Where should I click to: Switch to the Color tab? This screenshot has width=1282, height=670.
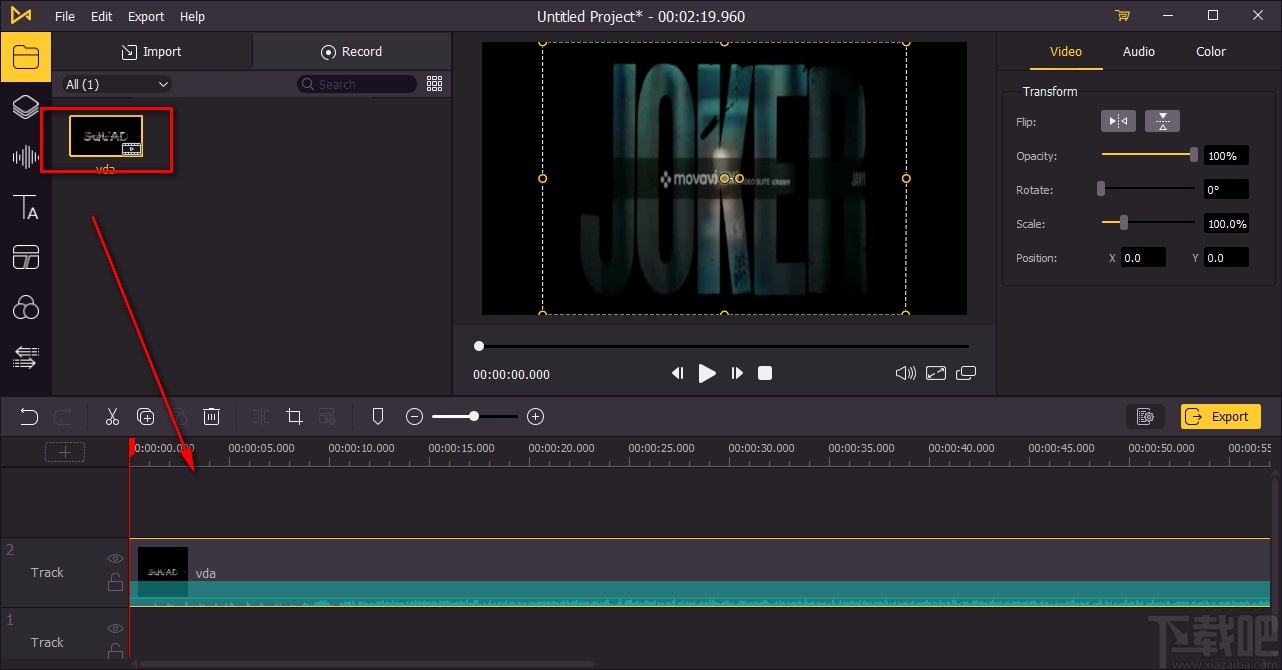coord(1210,52)
